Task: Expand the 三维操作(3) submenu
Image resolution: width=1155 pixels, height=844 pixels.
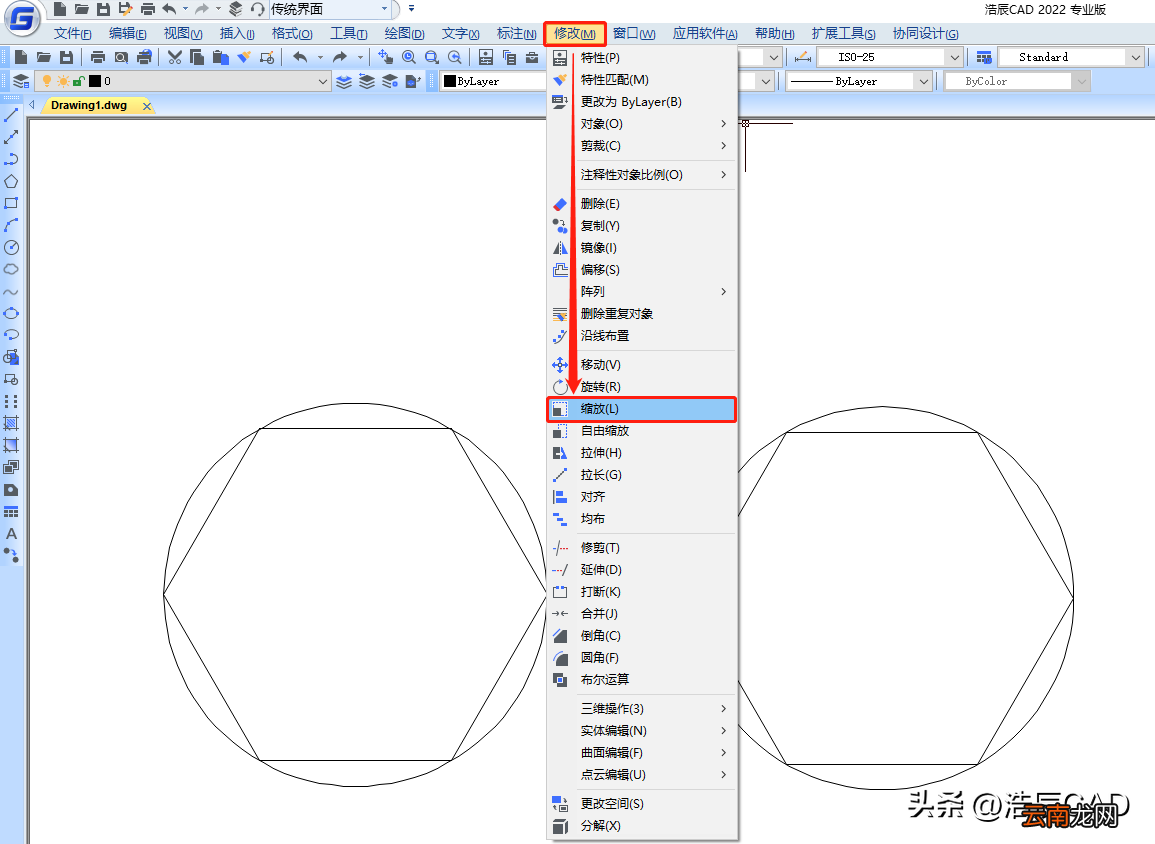Action: [642, 708]
